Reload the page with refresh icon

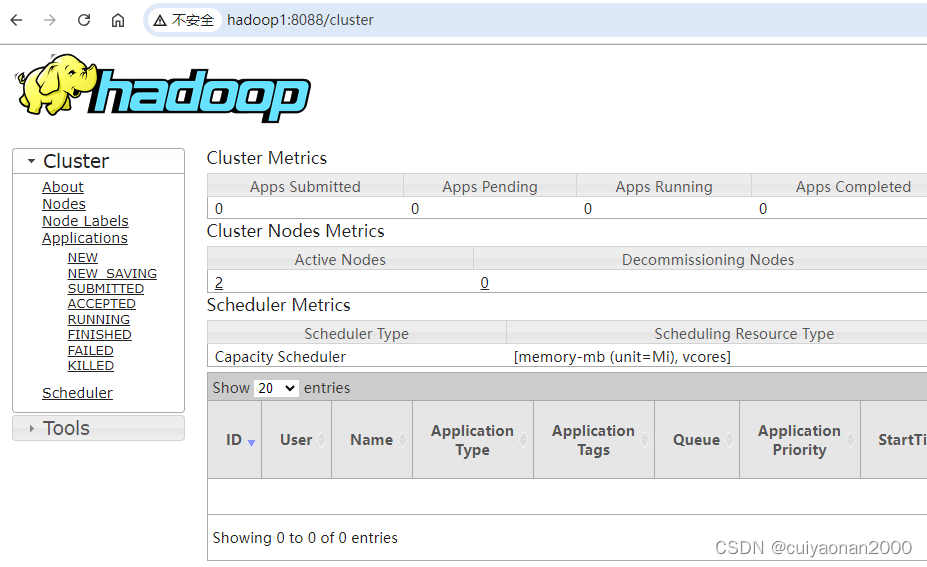pos(84,20)
